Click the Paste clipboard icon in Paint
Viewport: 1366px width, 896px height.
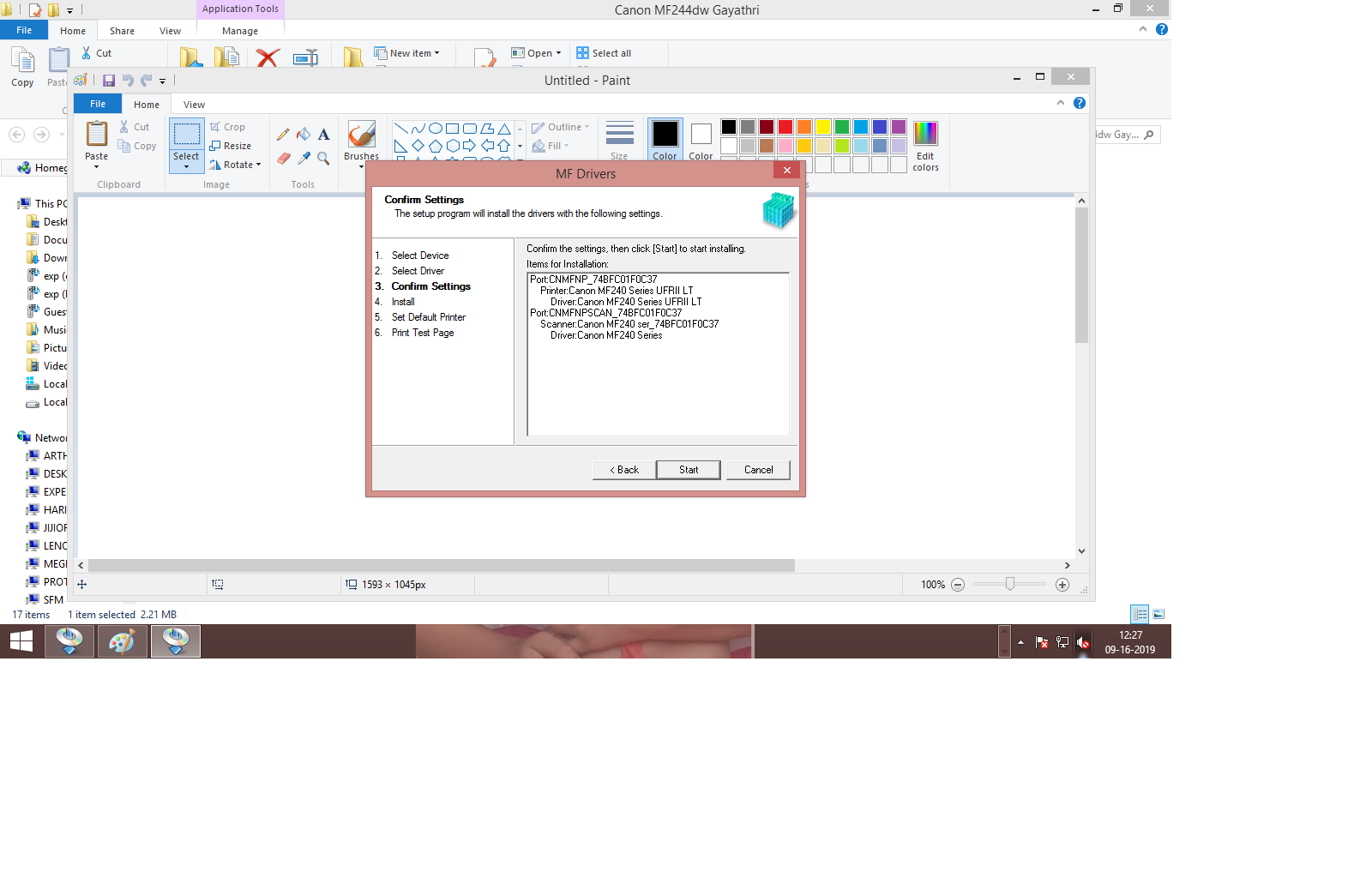click(97, 134)
